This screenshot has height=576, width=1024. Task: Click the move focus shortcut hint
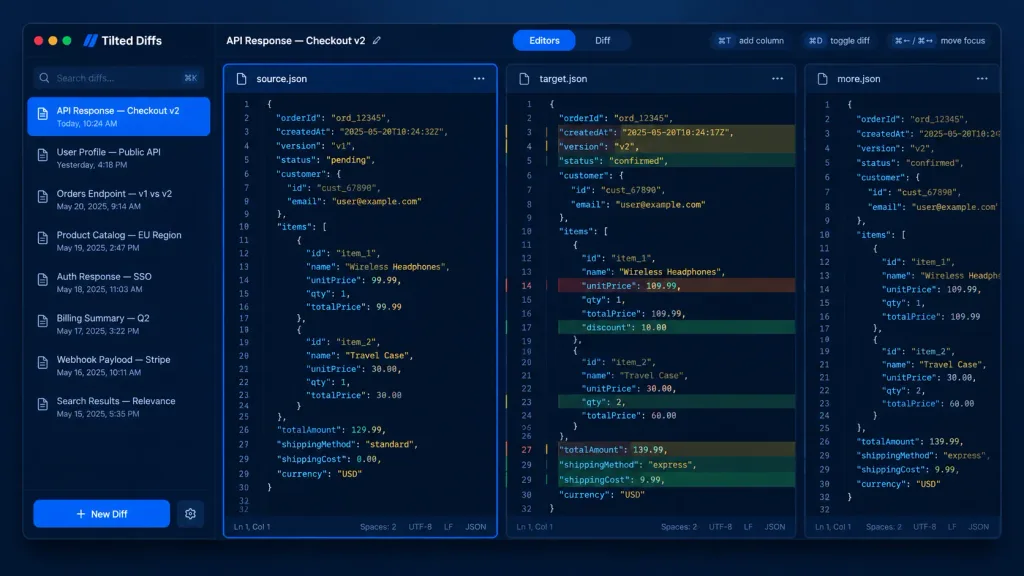[939, 40]
